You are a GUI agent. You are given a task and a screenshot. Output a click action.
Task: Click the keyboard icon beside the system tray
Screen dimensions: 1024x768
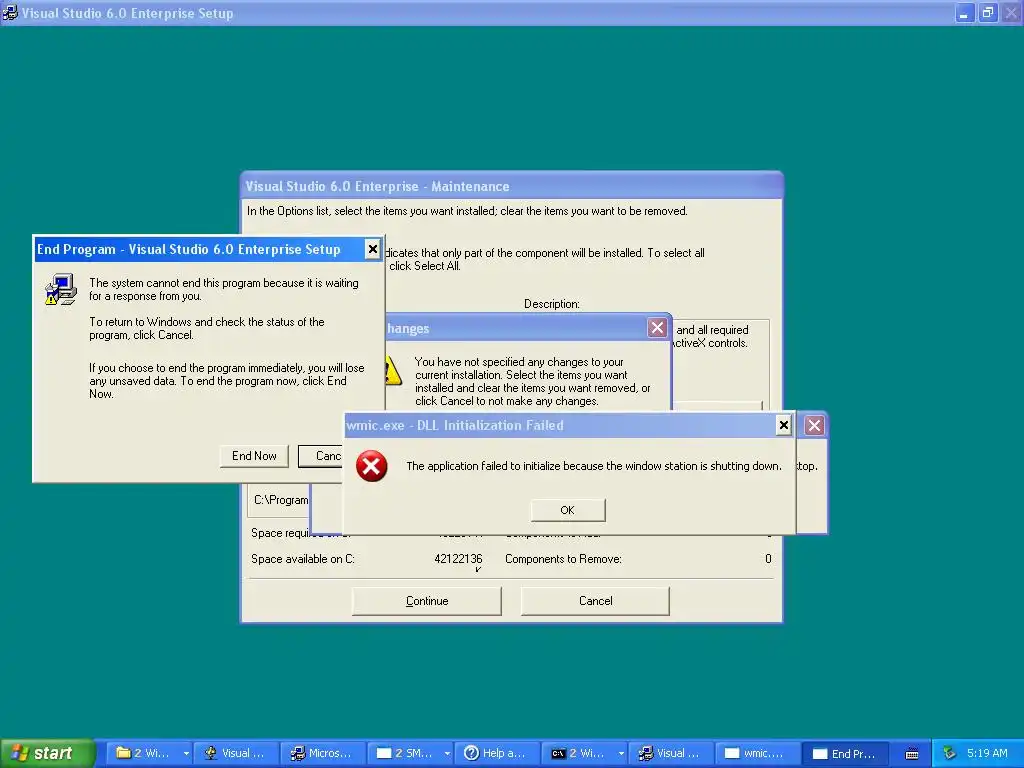click(x=912, y=754)
